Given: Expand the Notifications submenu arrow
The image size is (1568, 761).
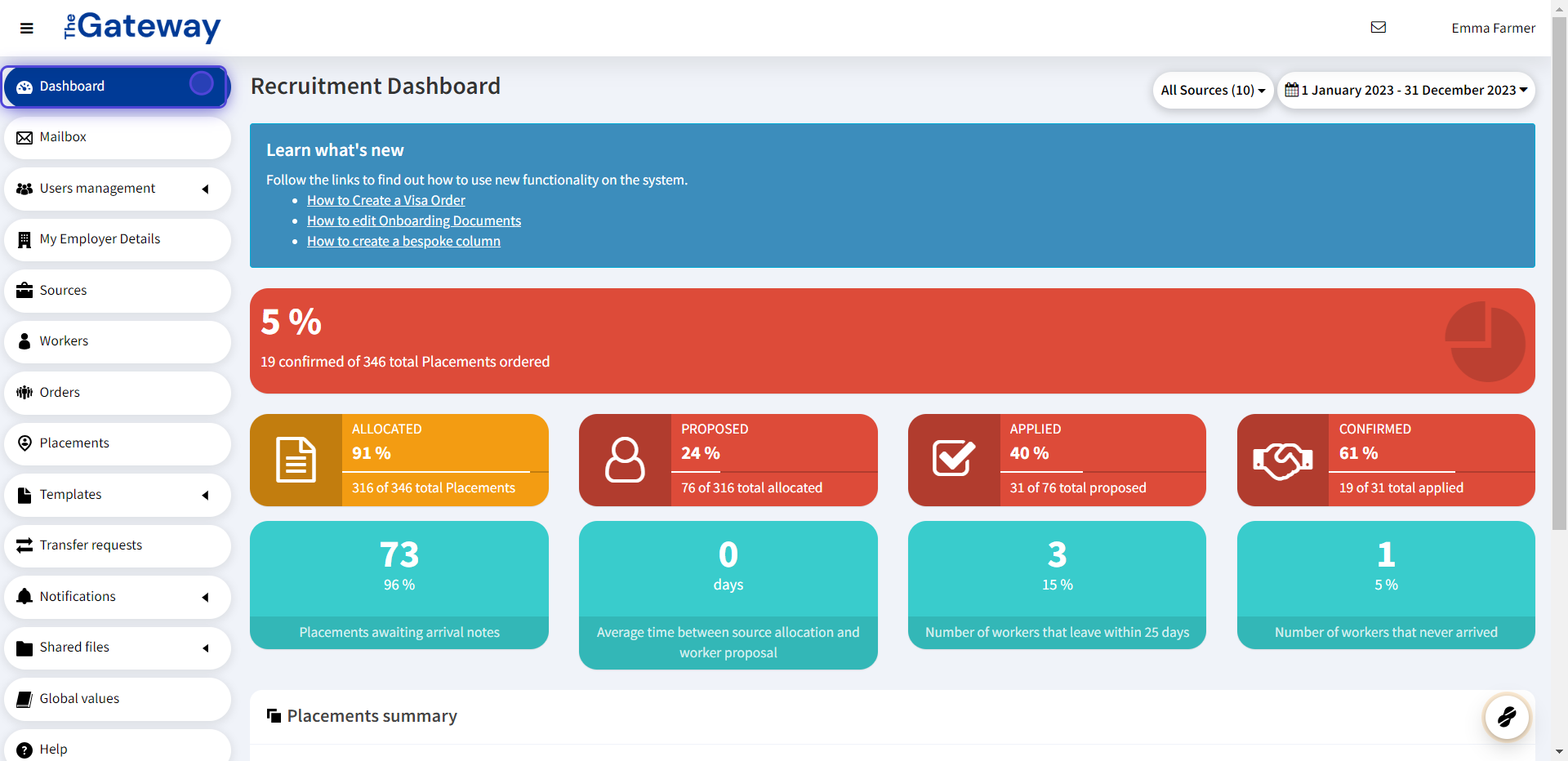Looking at the screenshot, I should coord(205,598).
